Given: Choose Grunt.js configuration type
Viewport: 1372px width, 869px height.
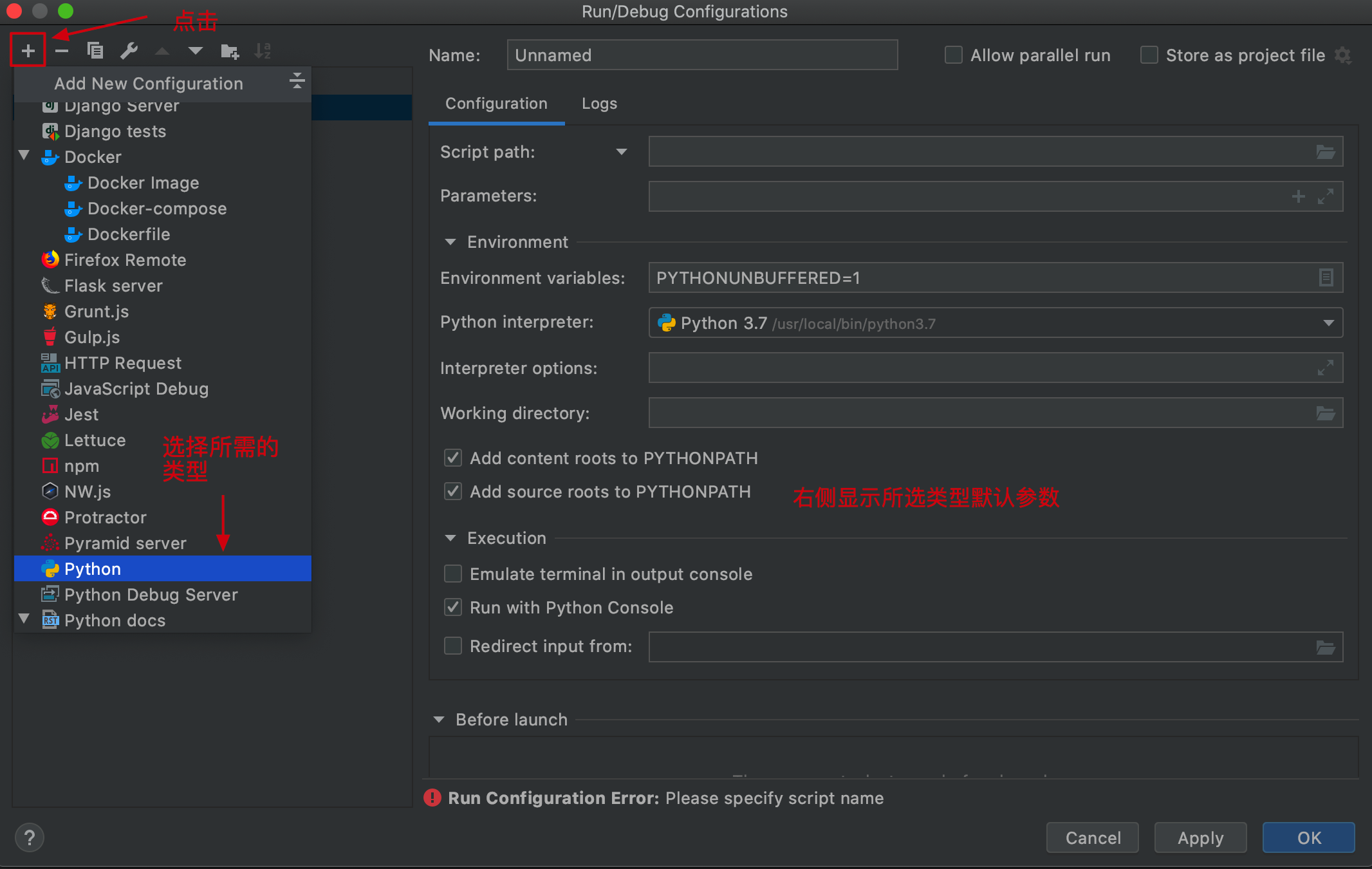Looking at the screenshot, I should point(163,312).
